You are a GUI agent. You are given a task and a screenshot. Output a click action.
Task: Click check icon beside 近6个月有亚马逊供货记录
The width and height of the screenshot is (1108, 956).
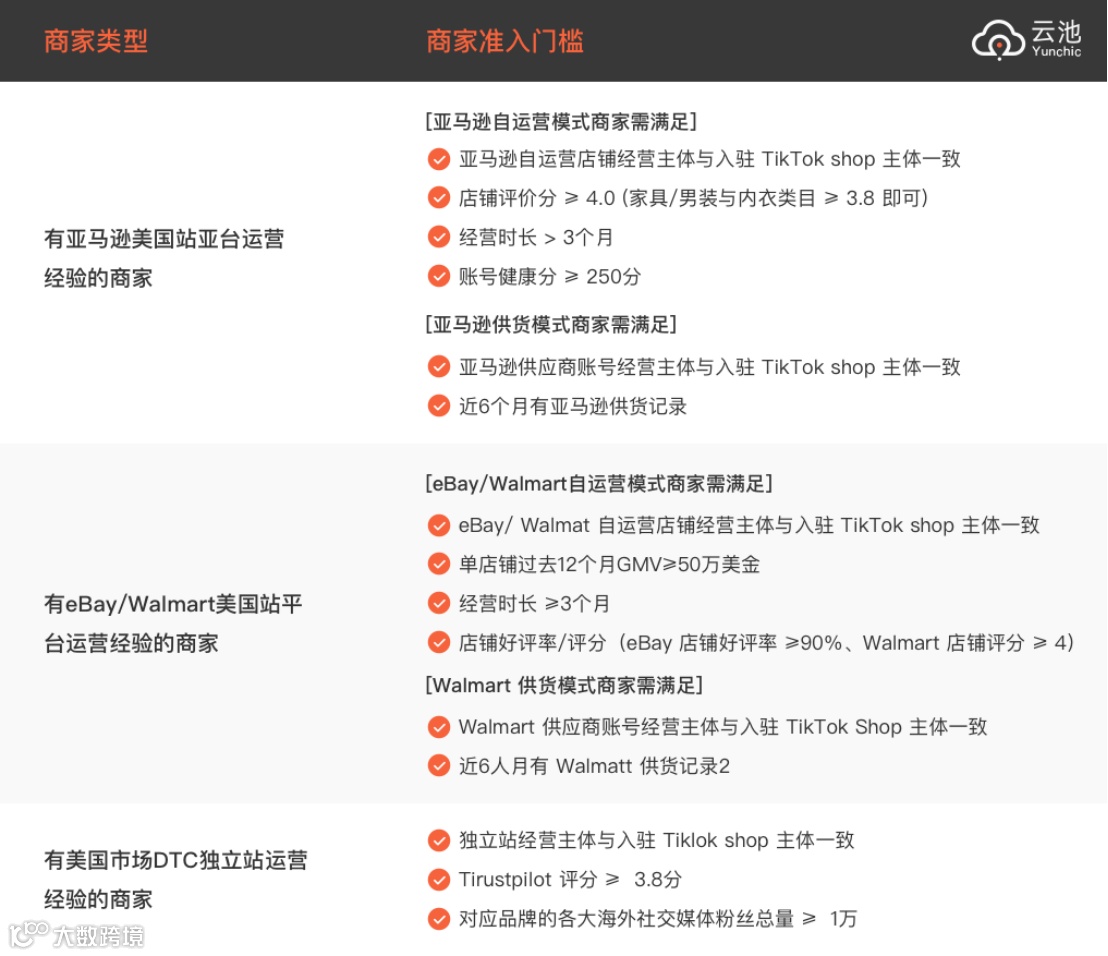[x=439, y=406]
